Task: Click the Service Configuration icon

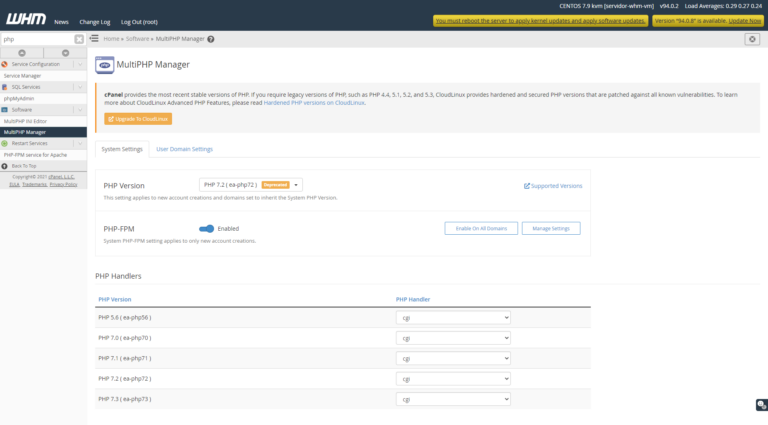Action: (4, 64)
